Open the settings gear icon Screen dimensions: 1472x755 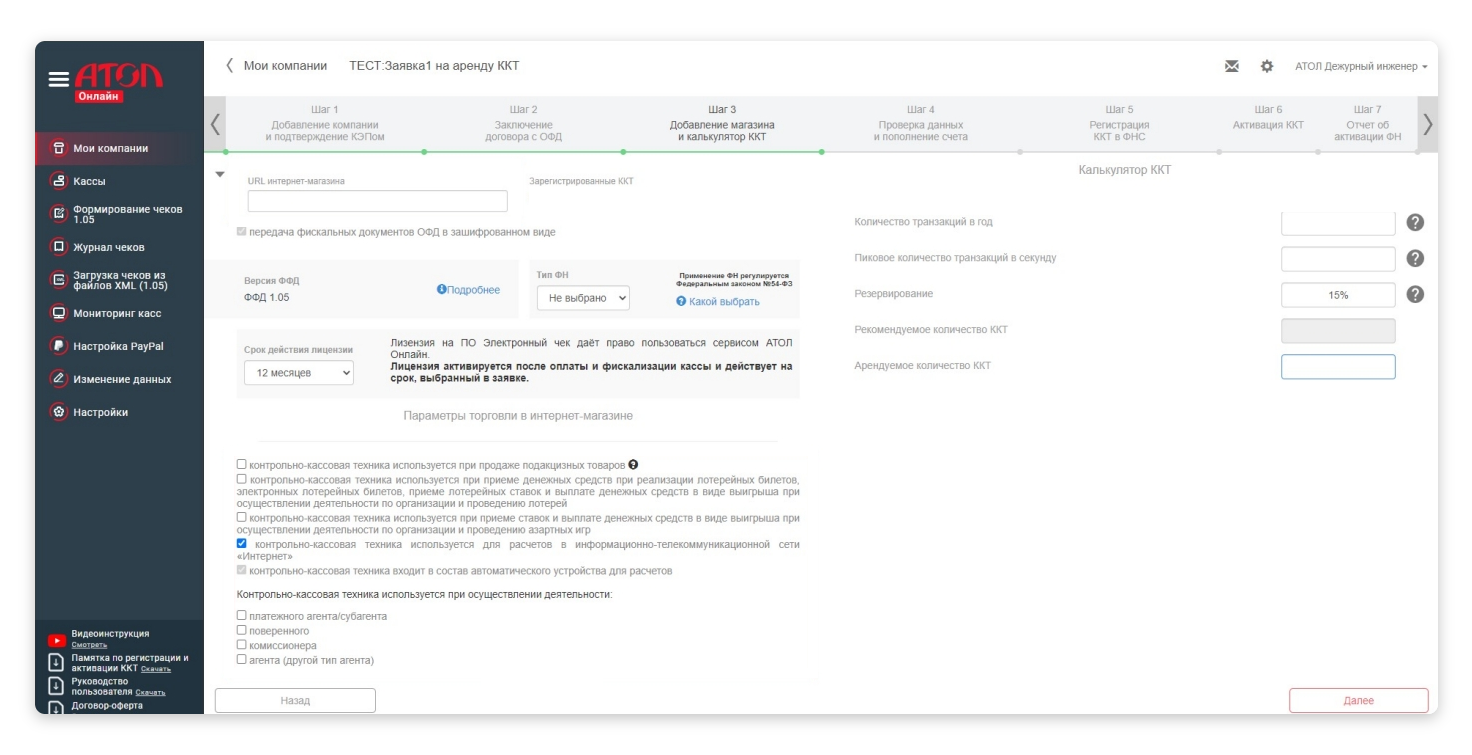(x=1267, y=66)
